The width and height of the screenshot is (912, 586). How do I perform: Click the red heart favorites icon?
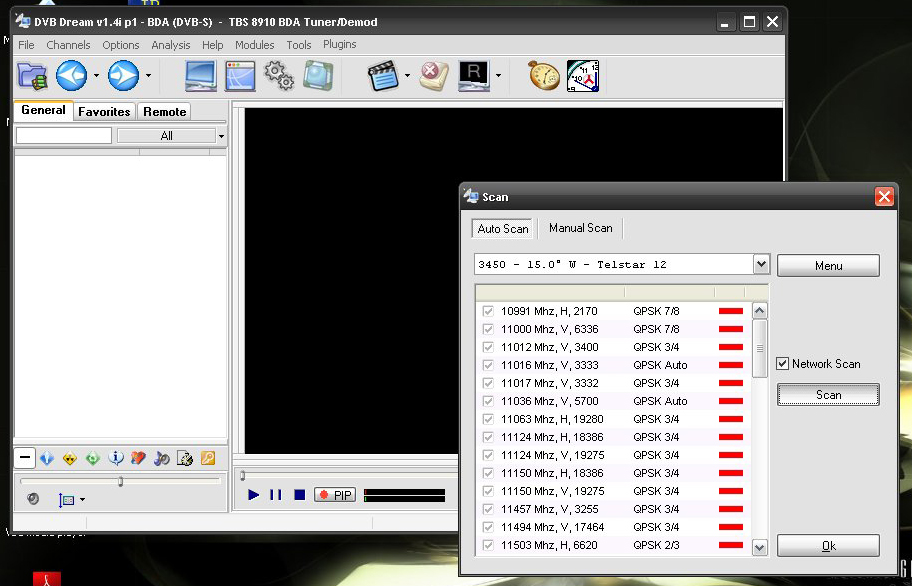[138, 458]
